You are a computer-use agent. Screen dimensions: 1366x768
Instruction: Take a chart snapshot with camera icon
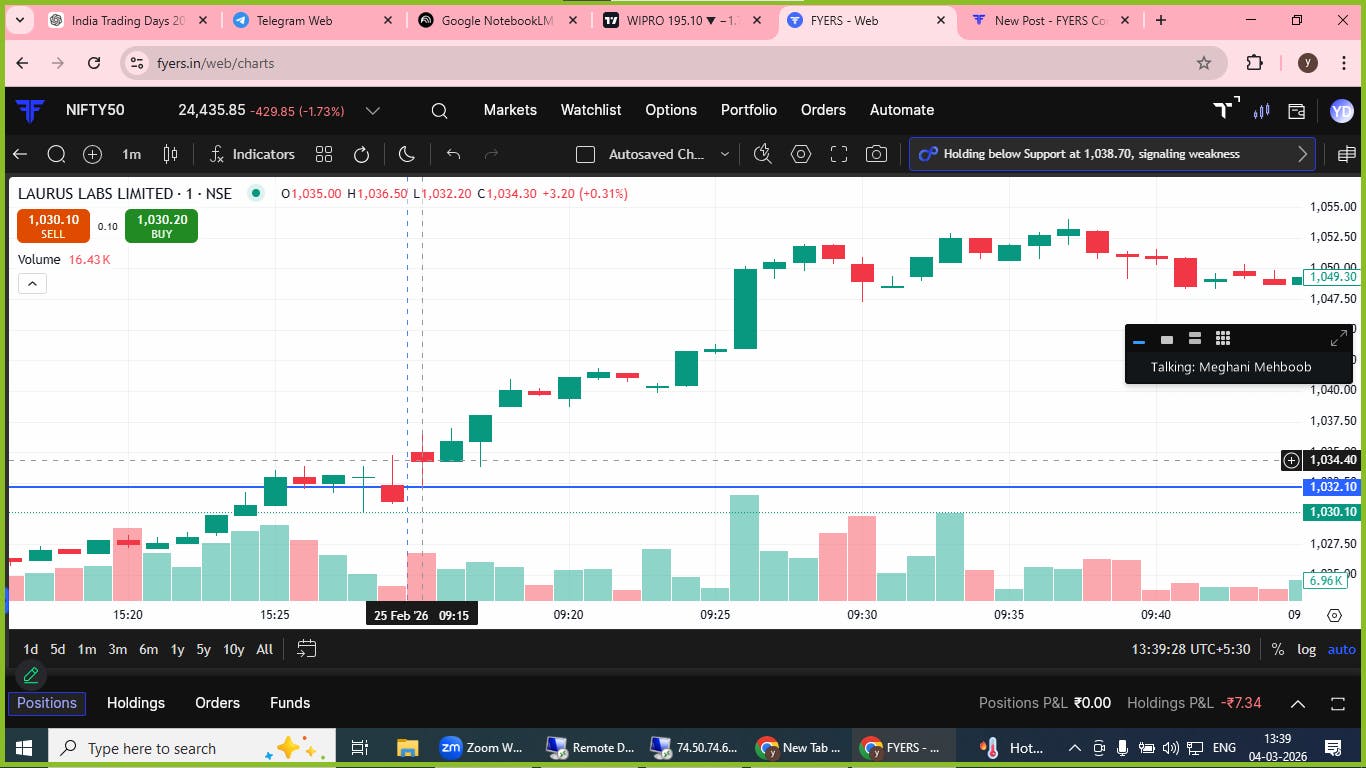coord(876,154)
